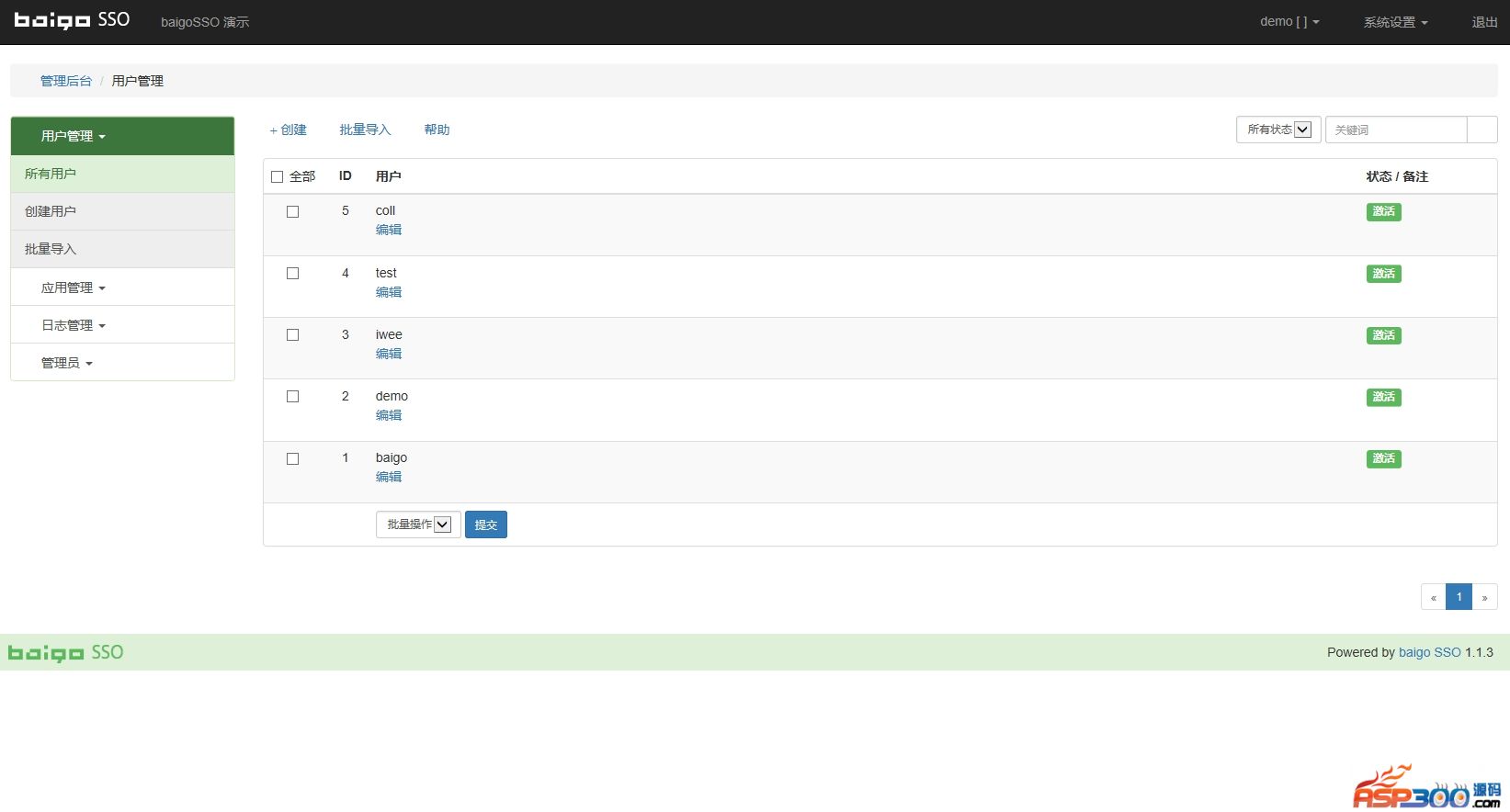Screen dimensions: 1510x812
Task: Collapse the 用户管理 sidebar section
Action: pos(122,136)
